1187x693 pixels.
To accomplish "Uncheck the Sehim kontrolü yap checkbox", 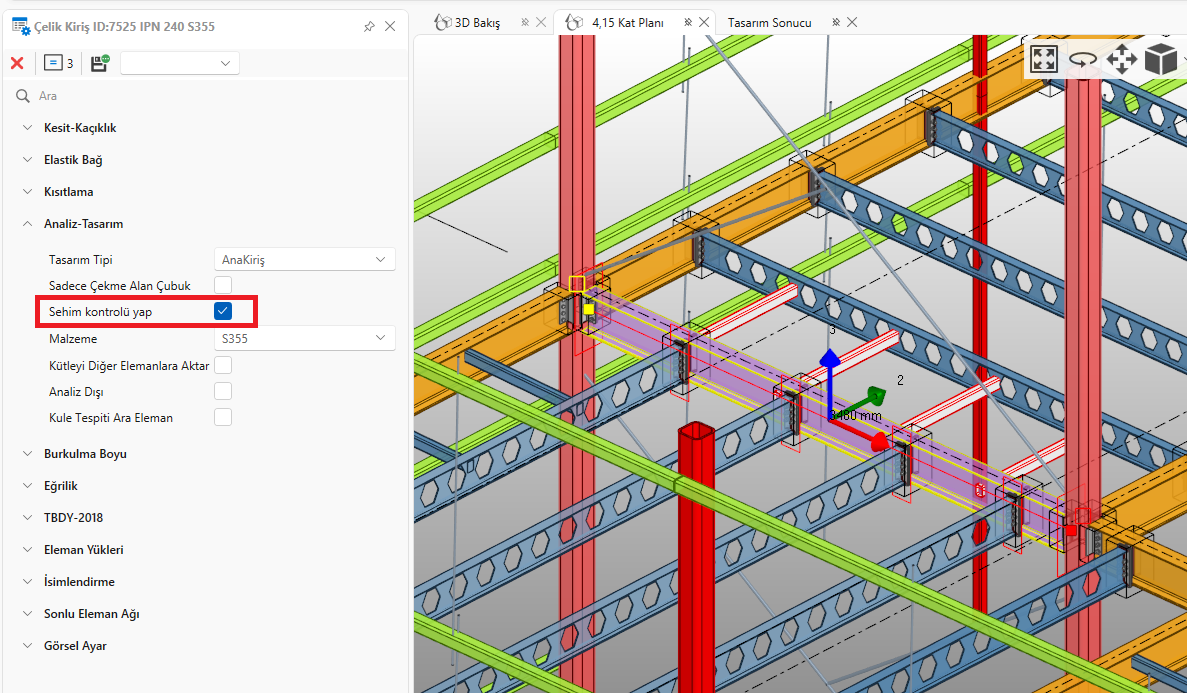I will point(223,312).
